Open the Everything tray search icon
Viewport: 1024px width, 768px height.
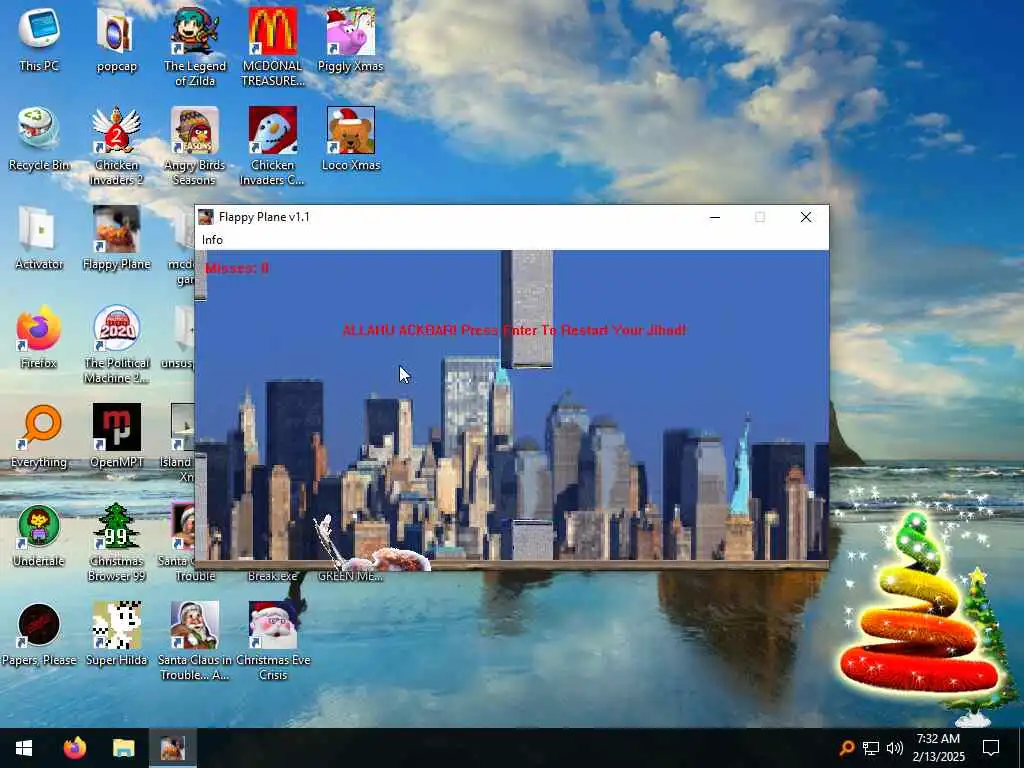click(x=847, y=748)
